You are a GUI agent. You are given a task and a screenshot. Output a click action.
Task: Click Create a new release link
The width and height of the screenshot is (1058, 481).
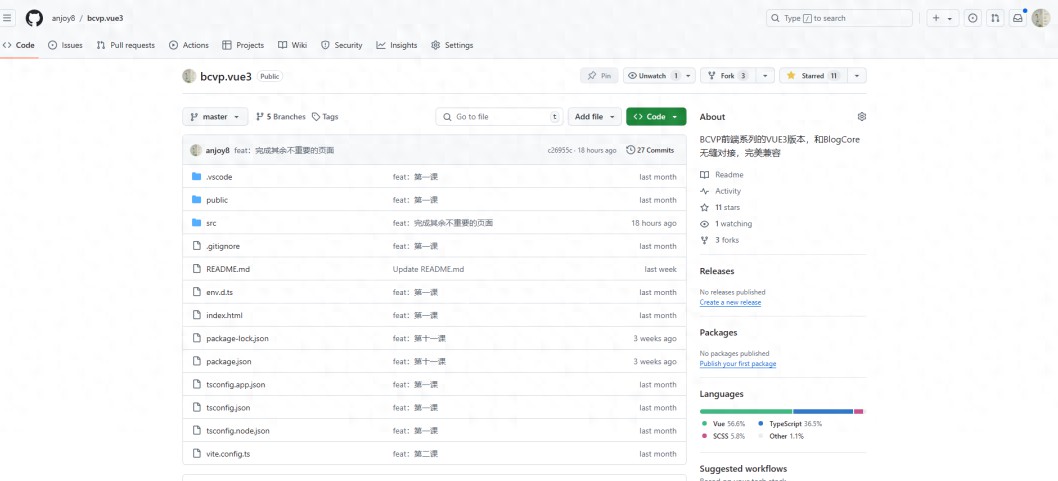(x=730, y=303)
